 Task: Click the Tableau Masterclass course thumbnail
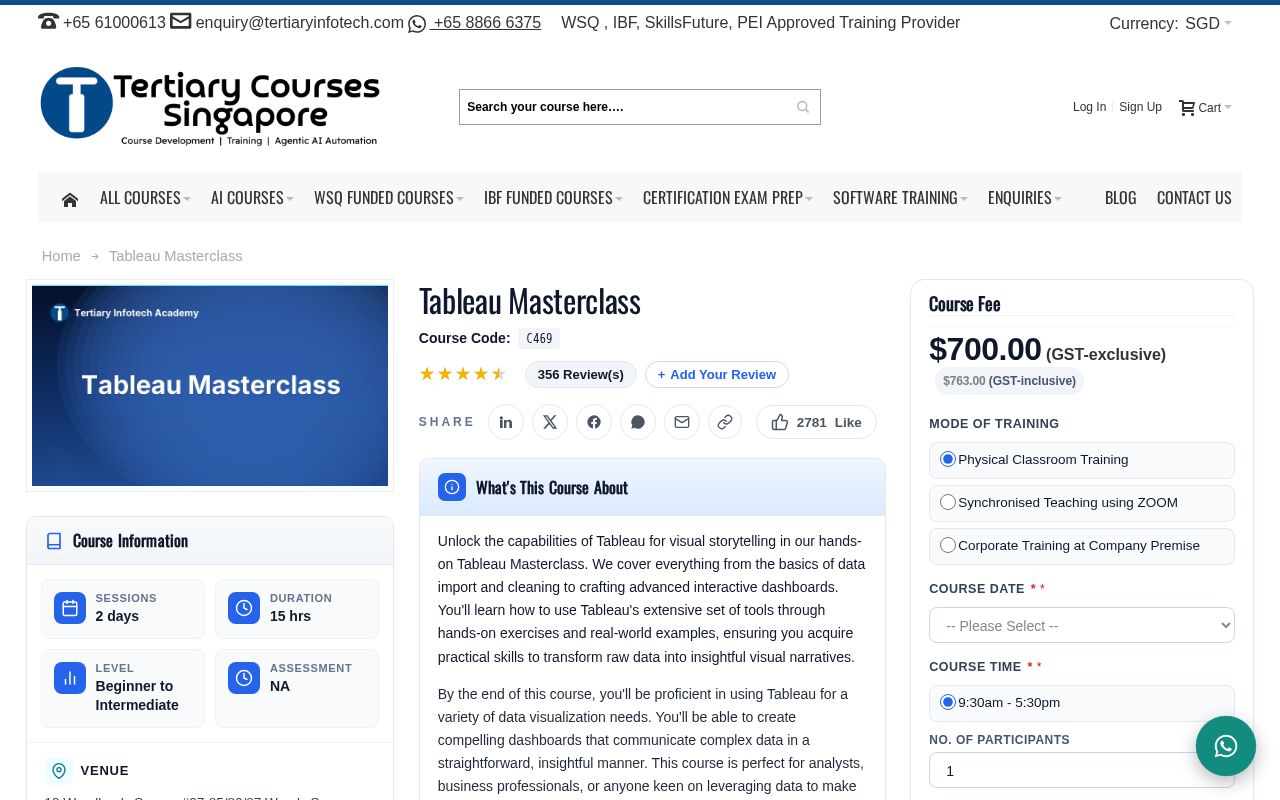[x=210, y=386]
